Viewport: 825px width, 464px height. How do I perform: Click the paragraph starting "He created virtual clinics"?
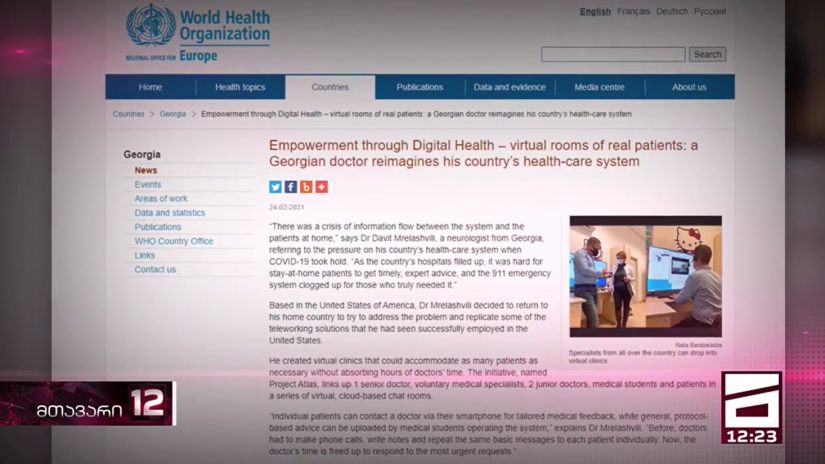pyautogui.click(x=492, y=378)
